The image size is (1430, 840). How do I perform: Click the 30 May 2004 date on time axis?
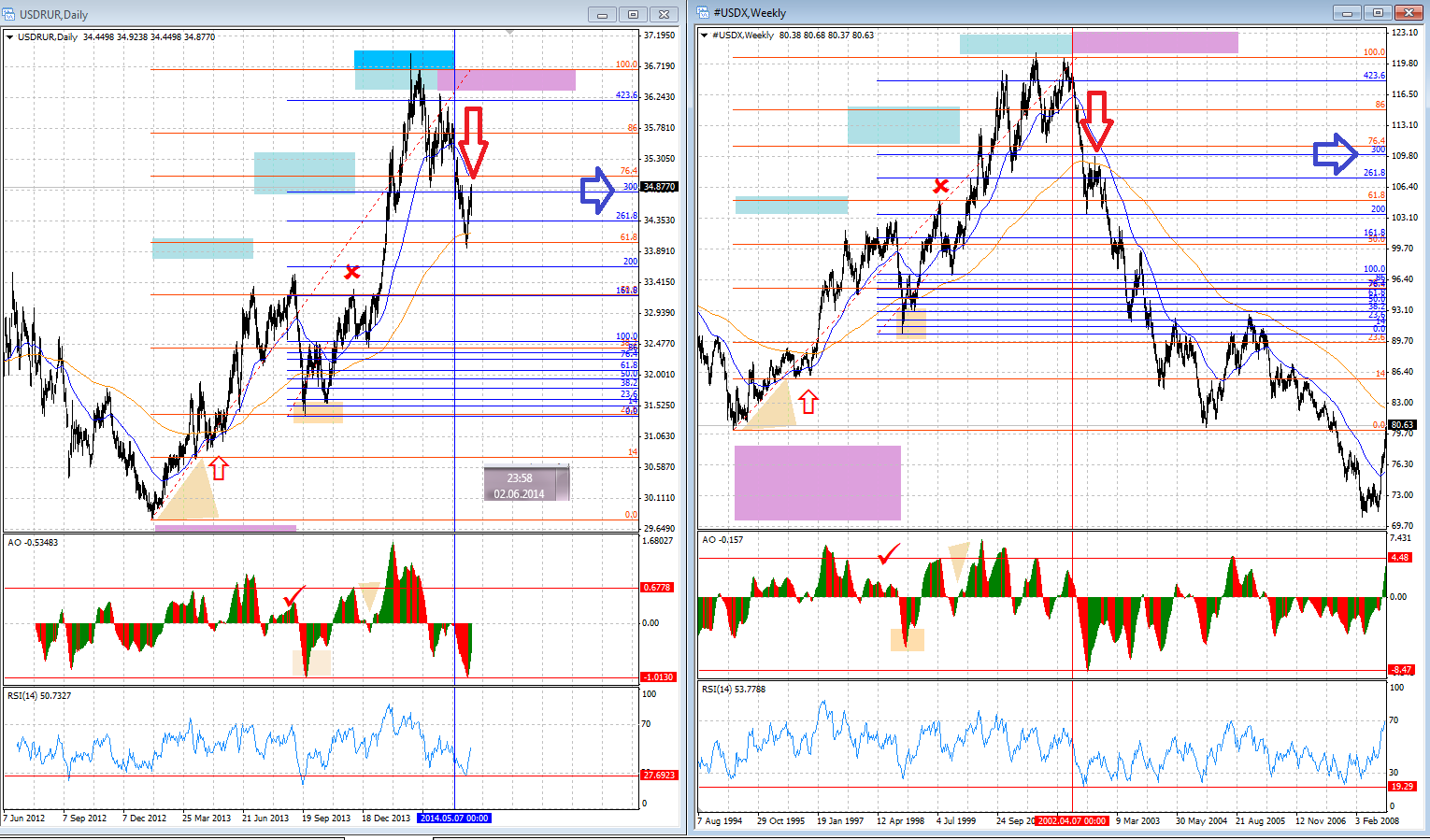tap(1201, 821)
